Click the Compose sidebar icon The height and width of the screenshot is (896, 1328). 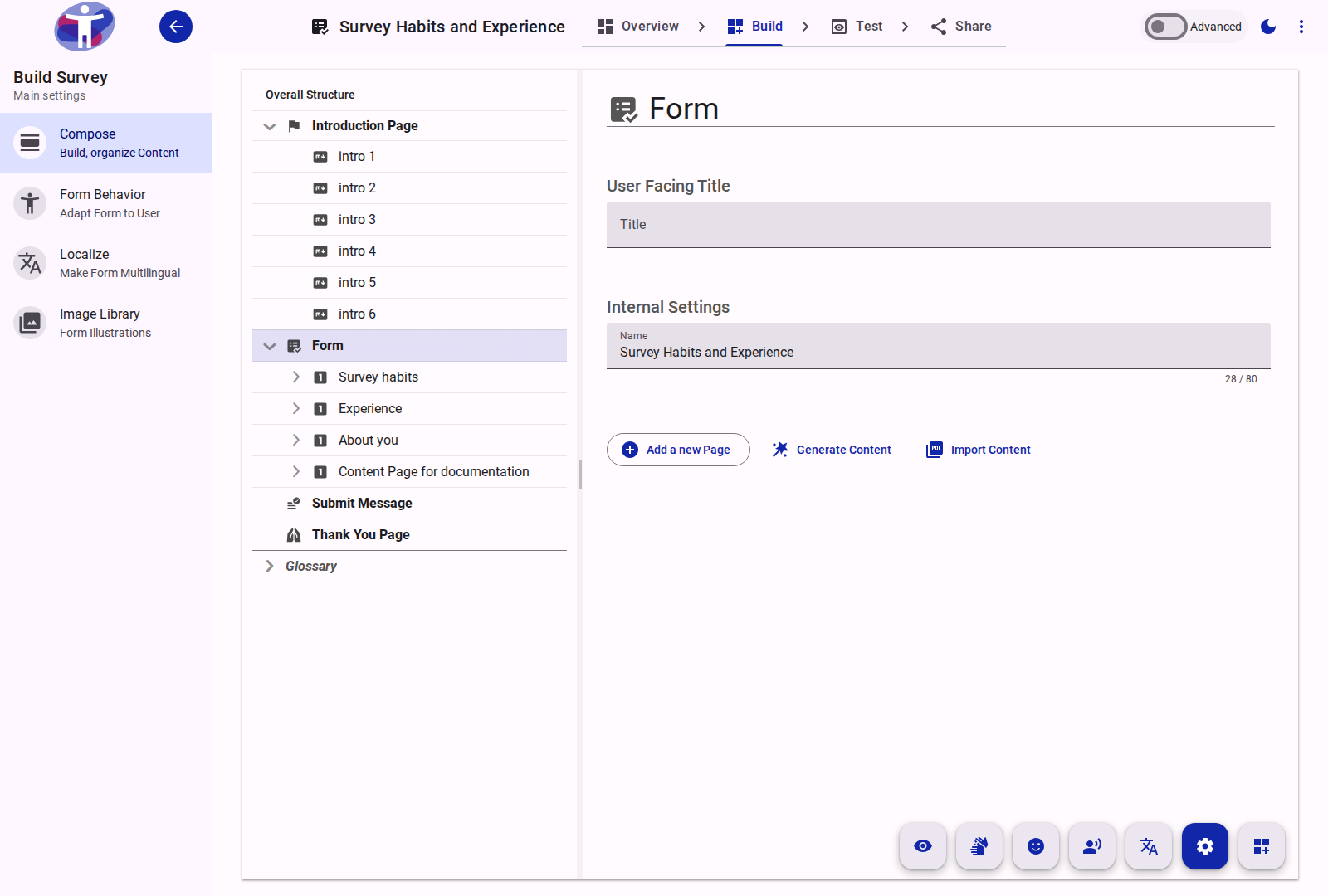coord(30,143)
